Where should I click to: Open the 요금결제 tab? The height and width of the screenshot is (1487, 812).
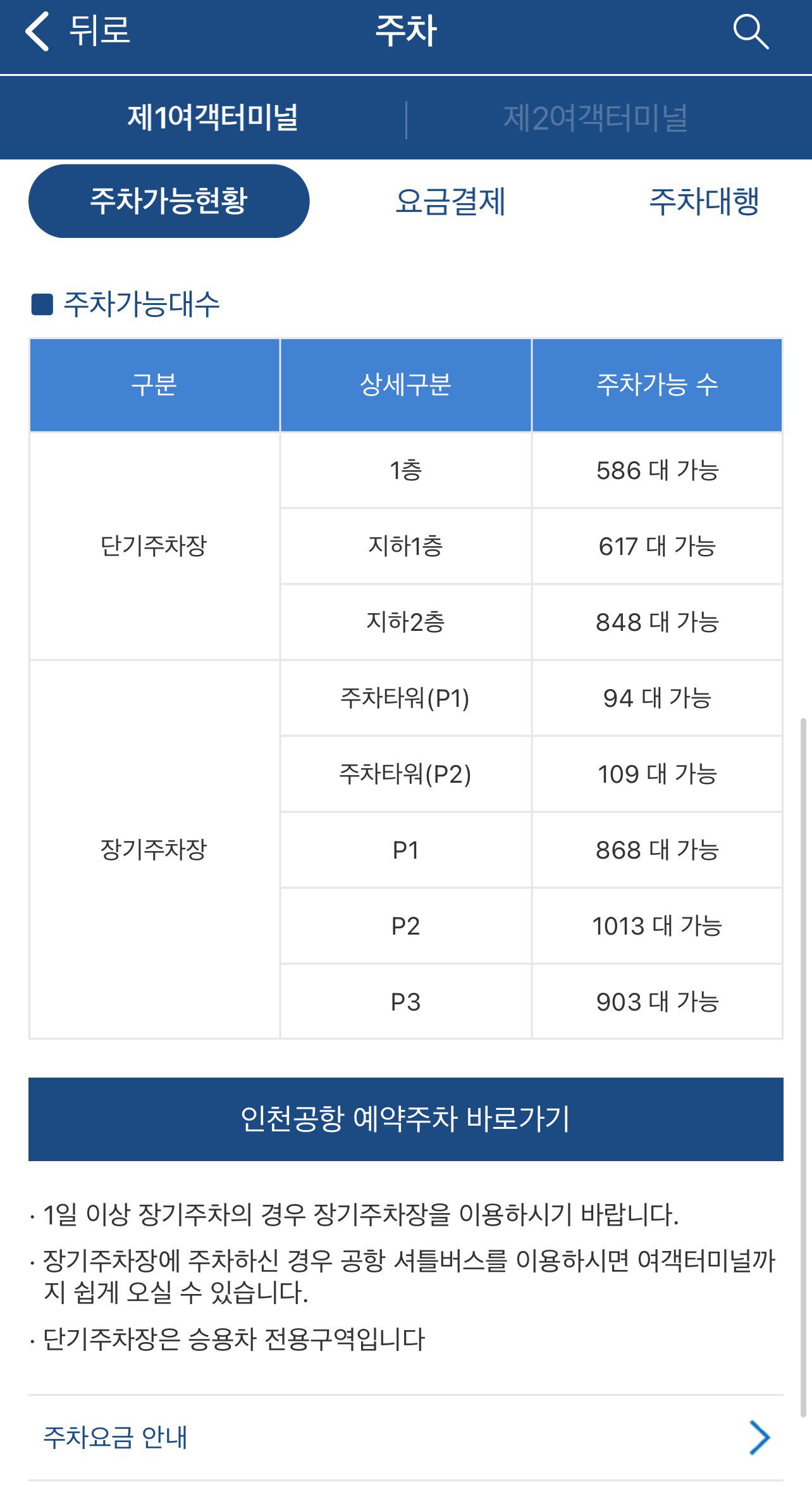450,201
